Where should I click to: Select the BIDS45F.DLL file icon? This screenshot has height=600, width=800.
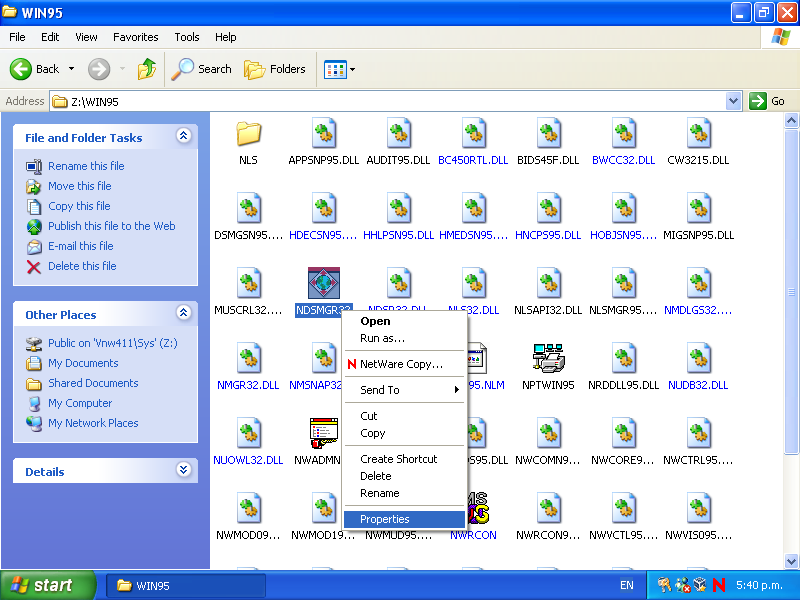(x=548, y=134)
